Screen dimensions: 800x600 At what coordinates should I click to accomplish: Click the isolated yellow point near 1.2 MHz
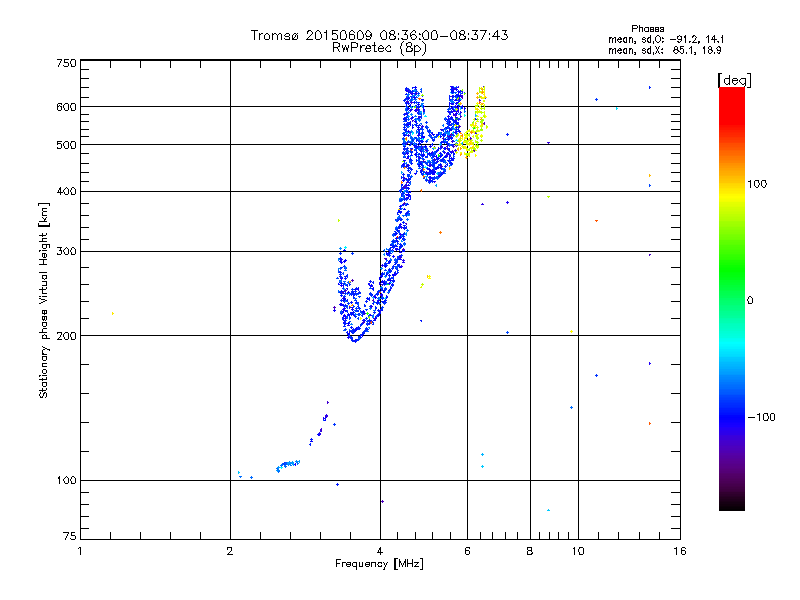(113, 313)
